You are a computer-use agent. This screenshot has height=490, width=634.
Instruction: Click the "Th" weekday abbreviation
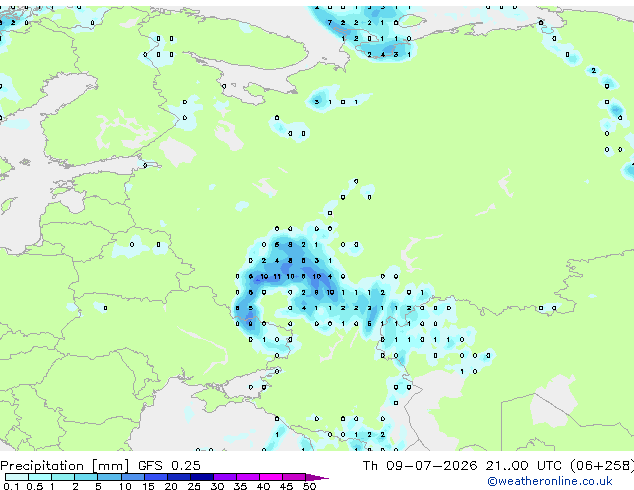[x=370, y=466]
